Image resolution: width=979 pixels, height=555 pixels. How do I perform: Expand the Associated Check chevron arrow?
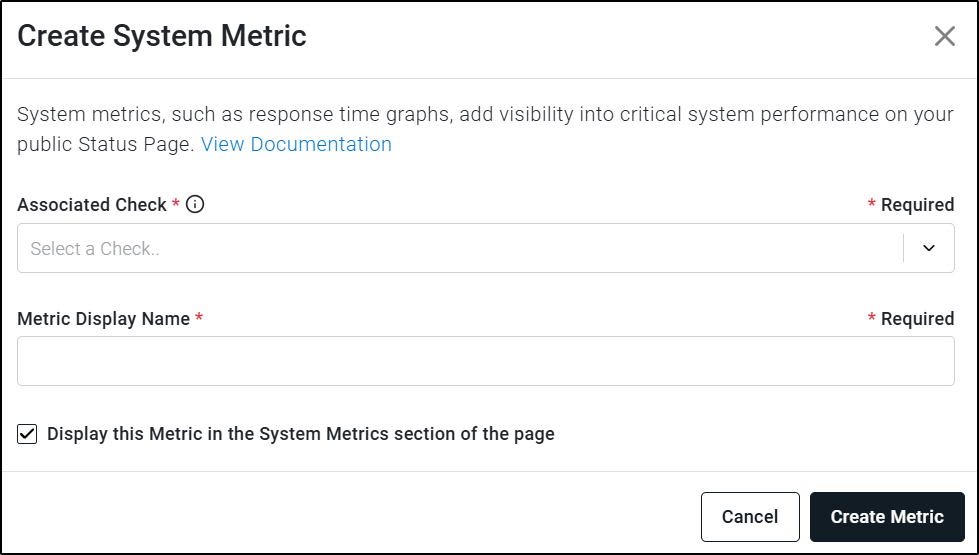(x=929, y=248)
